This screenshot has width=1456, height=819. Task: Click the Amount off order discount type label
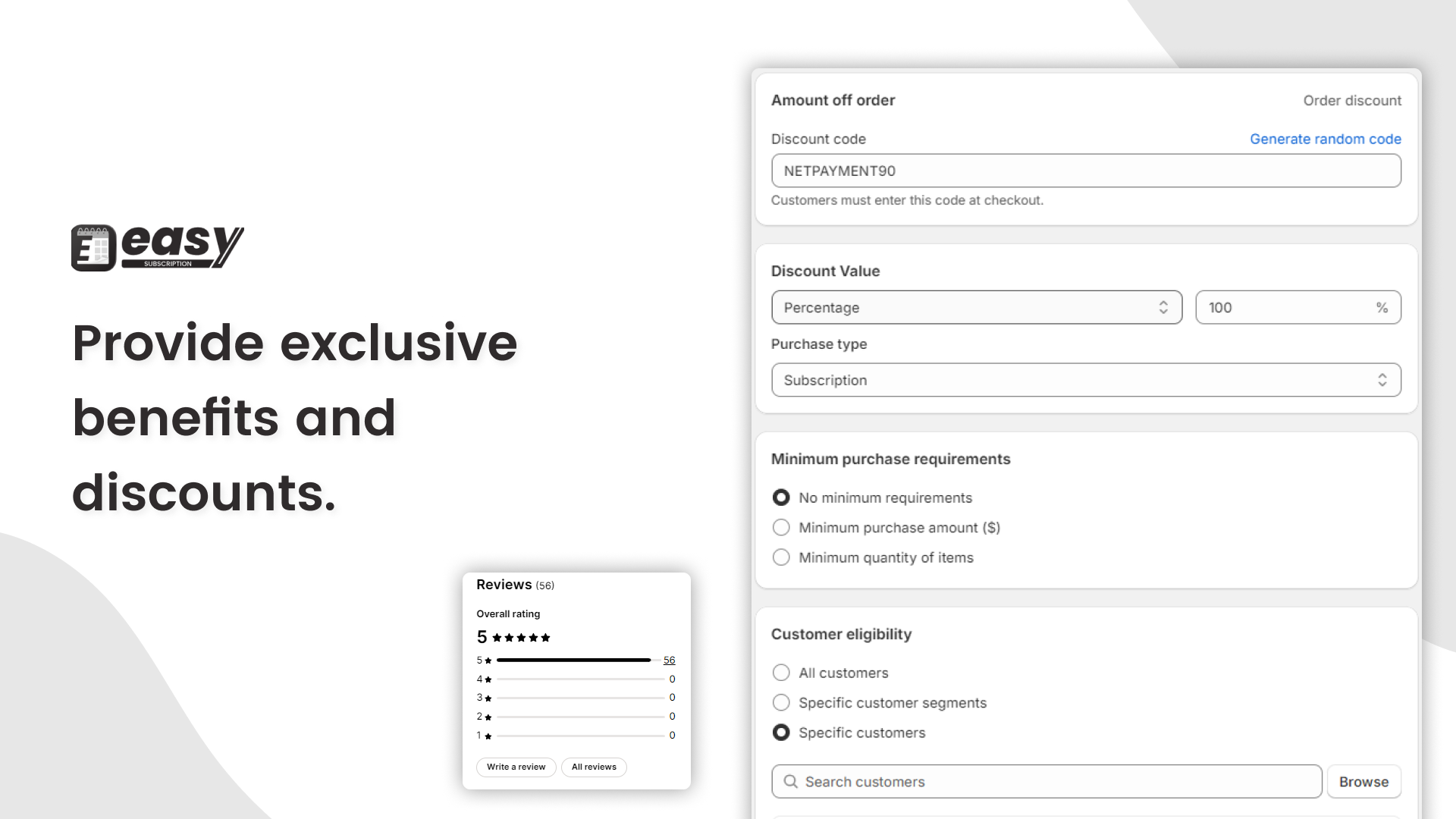click(x=833, y=100)
